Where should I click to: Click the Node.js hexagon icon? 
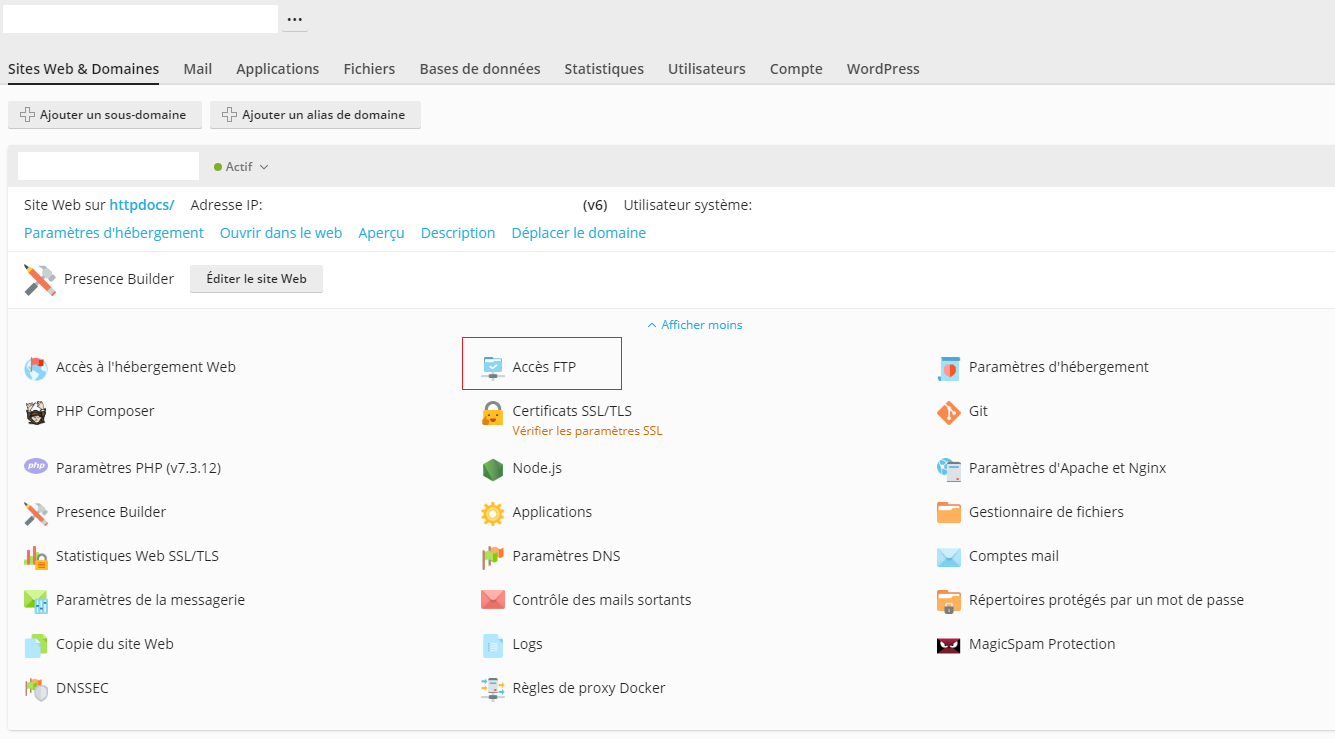(x=493, y=469)
